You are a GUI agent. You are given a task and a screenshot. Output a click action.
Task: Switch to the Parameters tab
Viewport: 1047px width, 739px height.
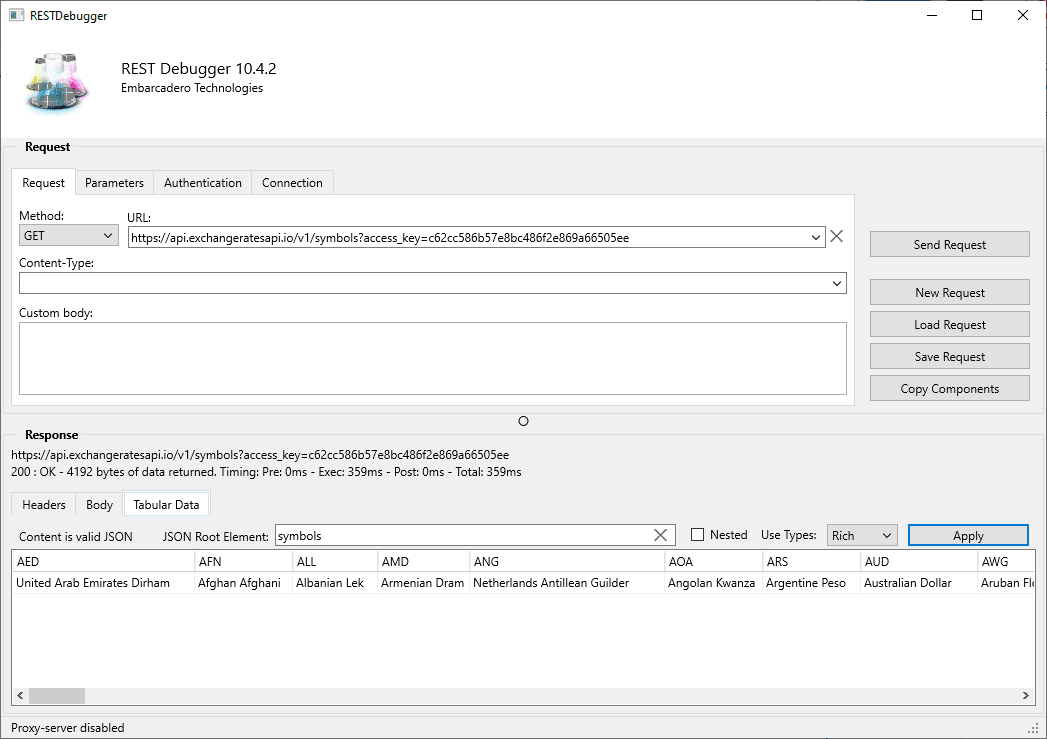[x=114, y=183]
